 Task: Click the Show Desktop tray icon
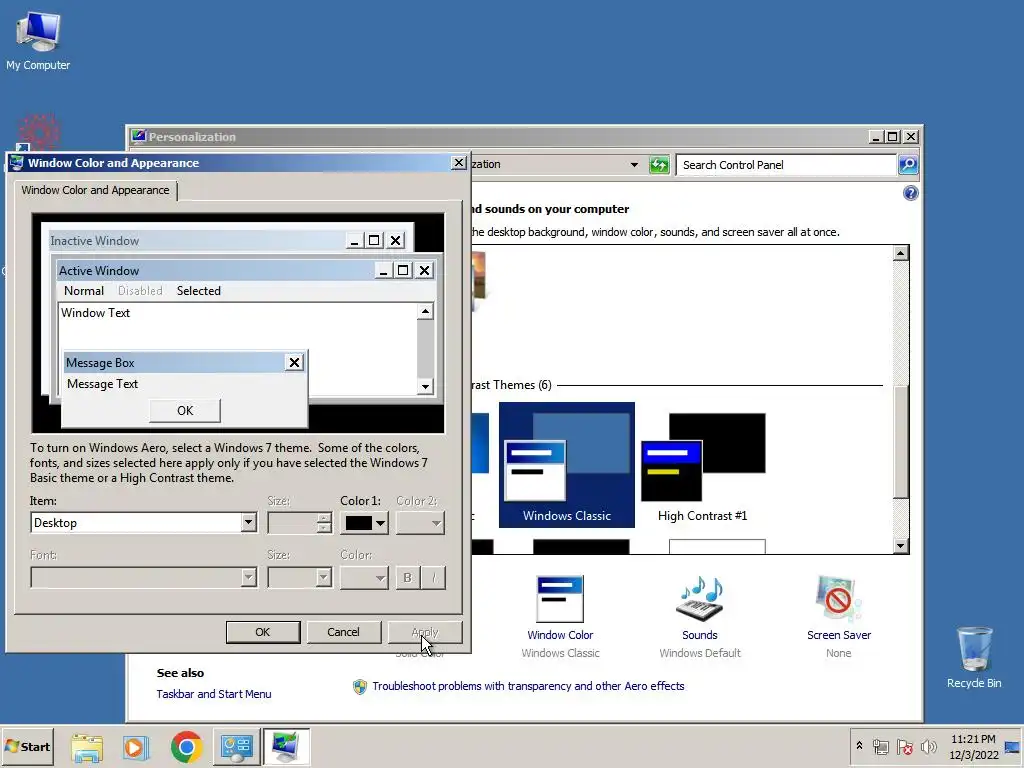pyautogui.click(x=1013, y=746)
